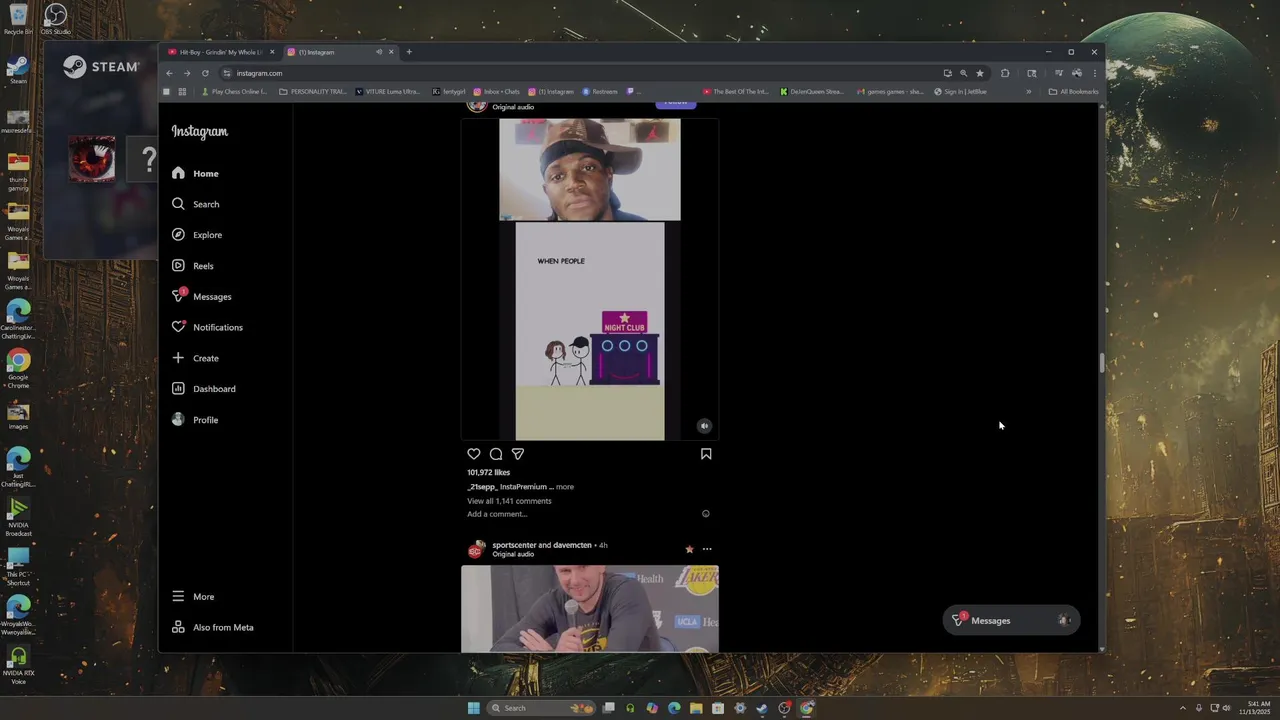1280x720 pixels.
Task: View all 1,141 comments
Action: [x=509, y=501]
